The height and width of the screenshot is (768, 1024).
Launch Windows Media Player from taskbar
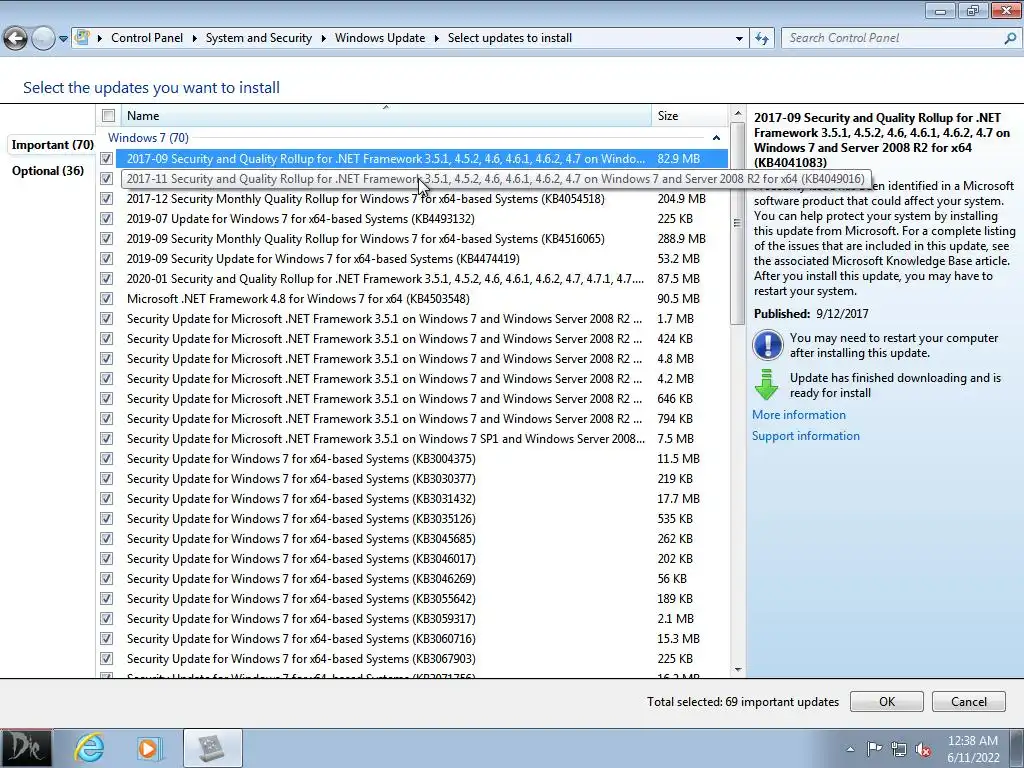click(x=148, y=748)
